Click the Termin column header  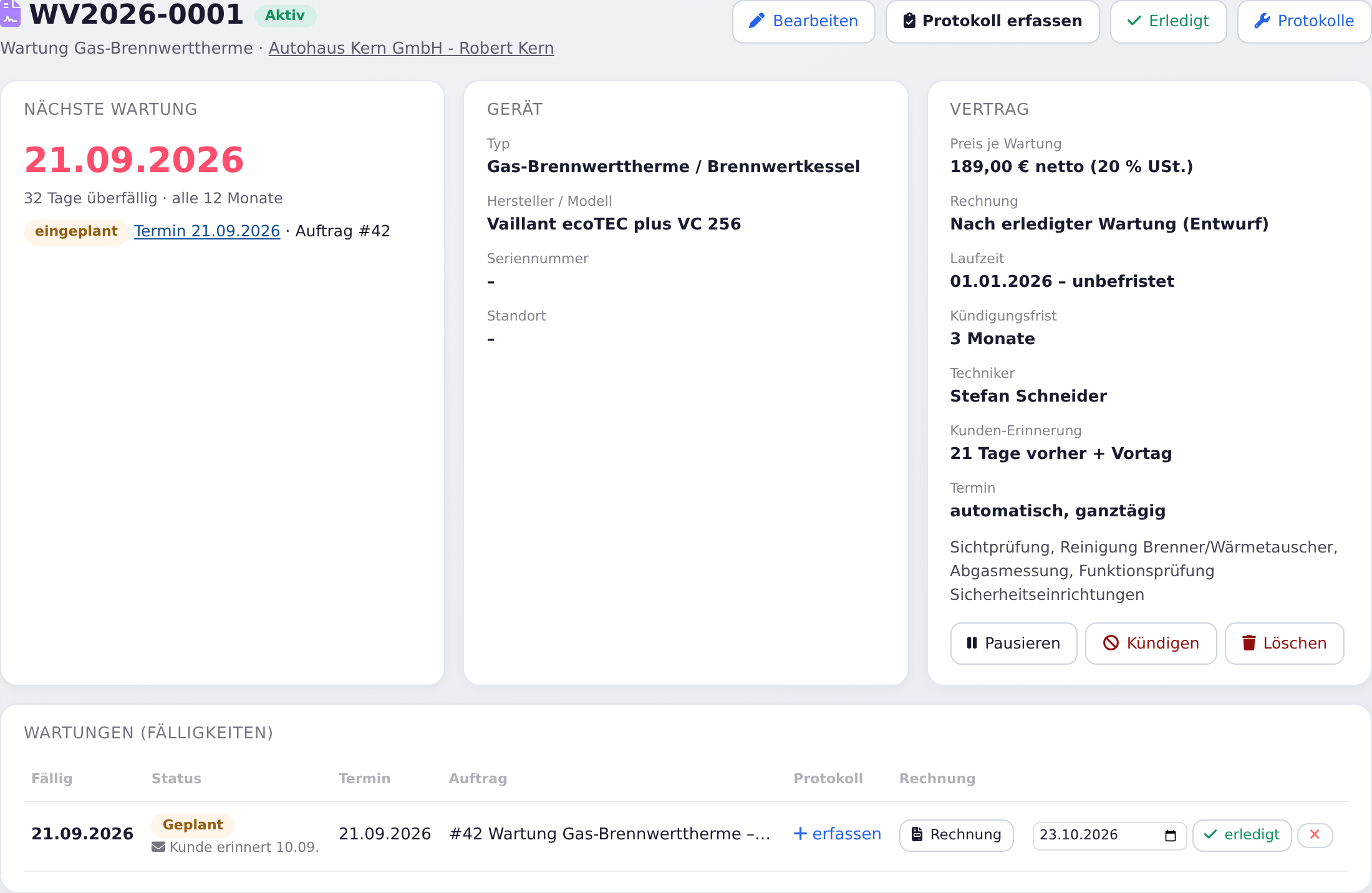click(x=364, y=778)
